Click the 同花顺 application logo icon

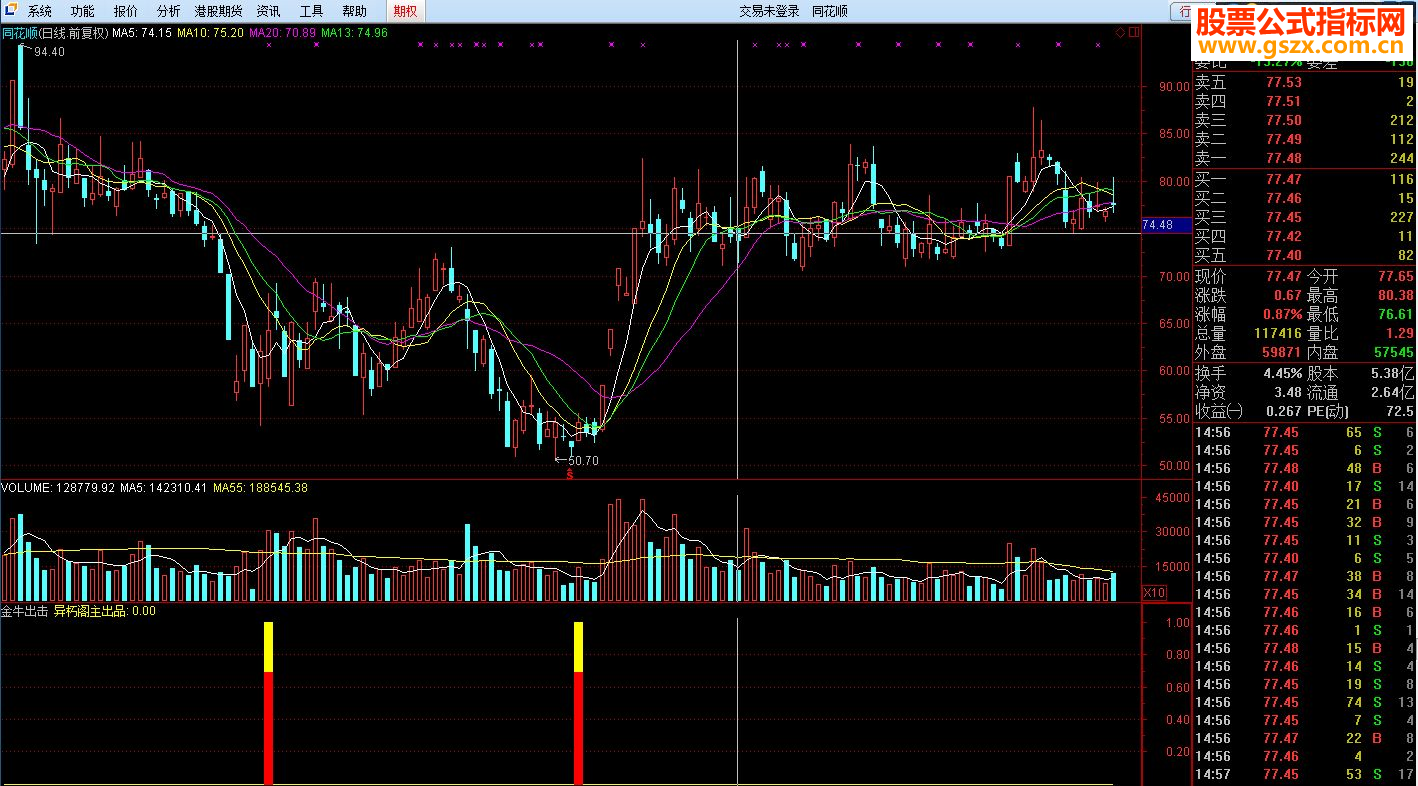click(x=11, y=11)
